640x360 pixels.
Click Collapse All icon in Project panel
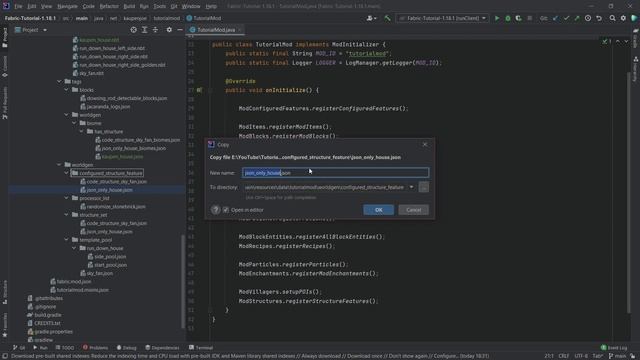(x=156, y=30)
